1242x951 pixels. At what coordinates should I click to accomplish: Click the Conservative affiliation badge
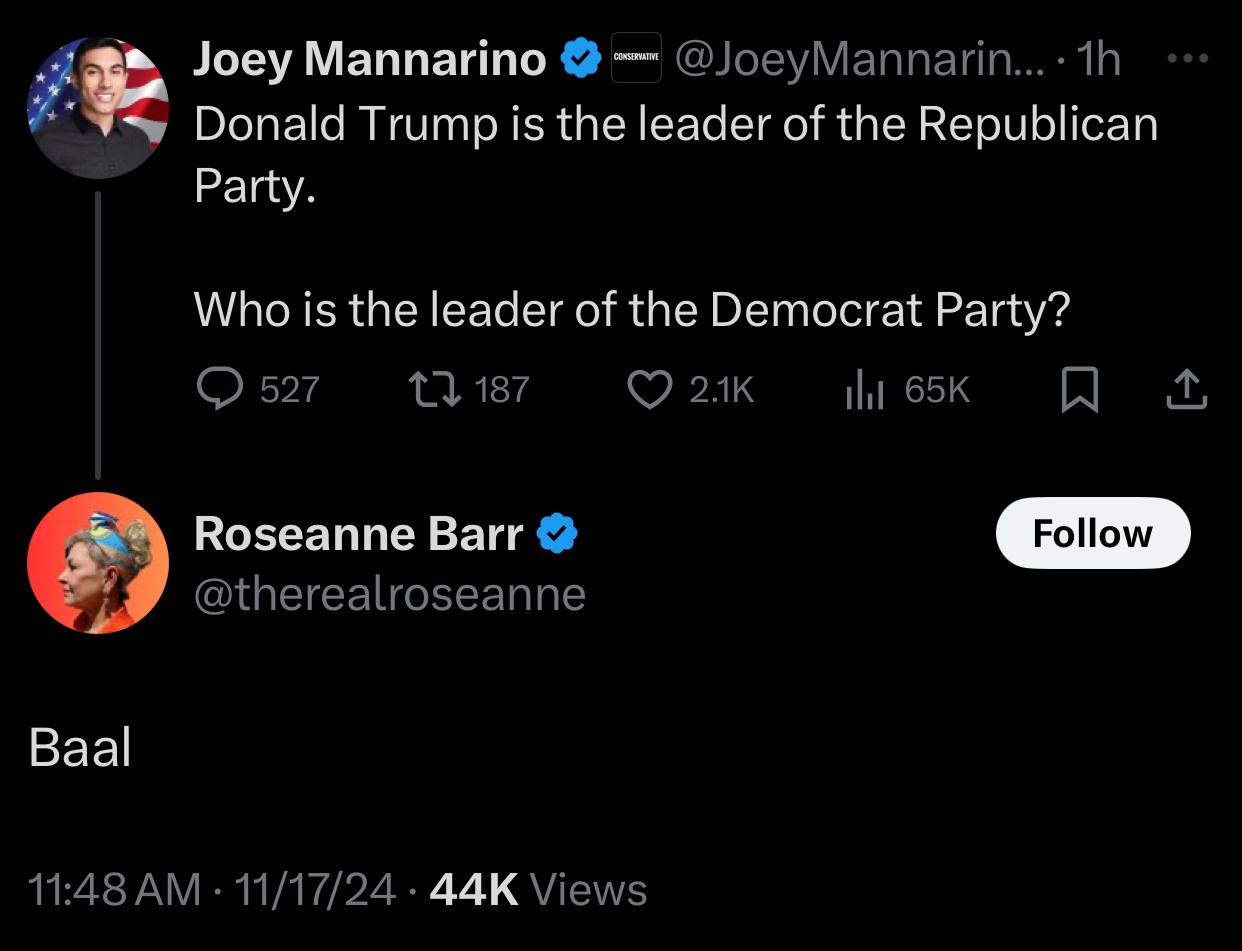click(636, 59)
